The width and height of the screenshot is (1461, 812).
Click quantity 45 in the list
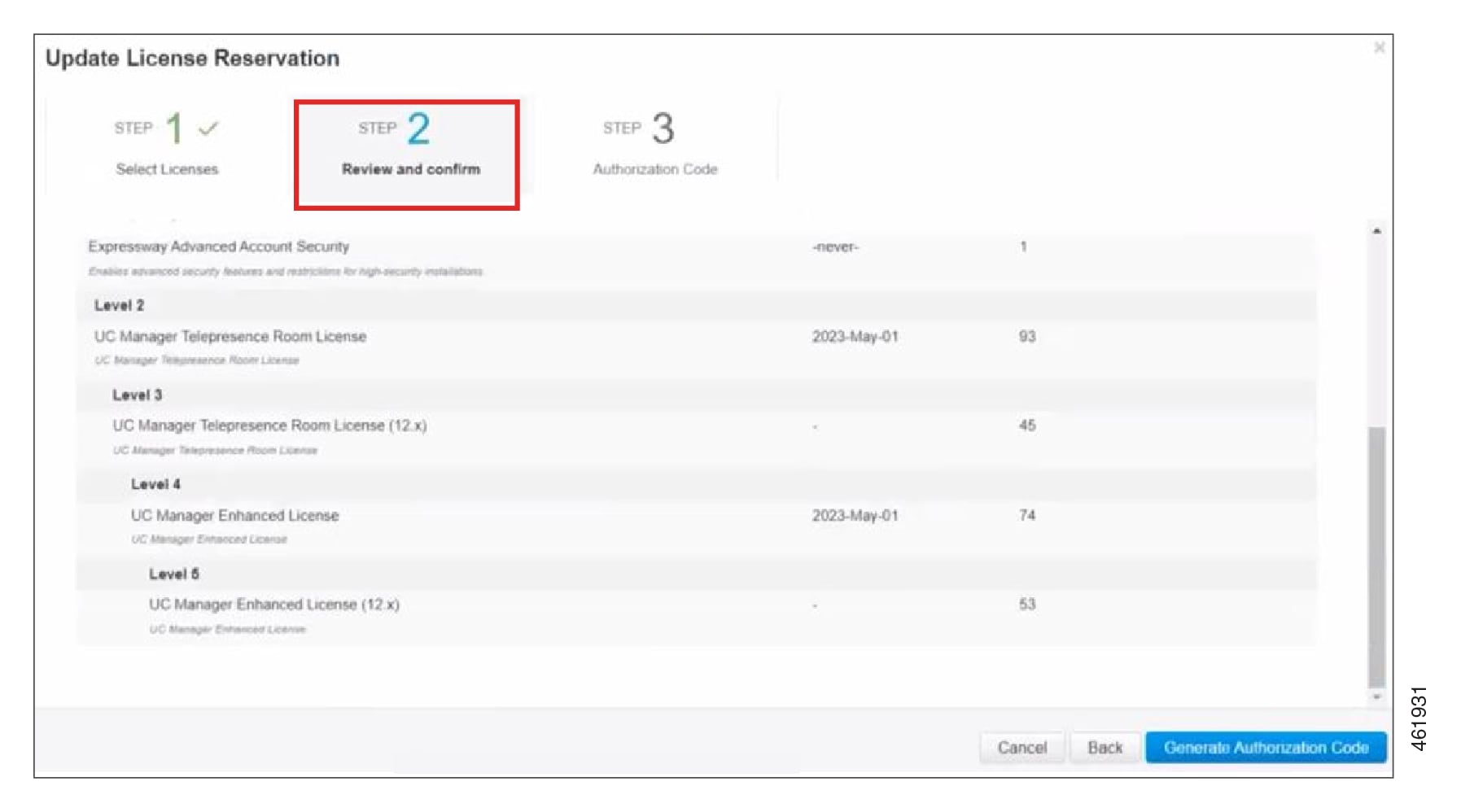pyautogui.click(x=1027, y=426)
